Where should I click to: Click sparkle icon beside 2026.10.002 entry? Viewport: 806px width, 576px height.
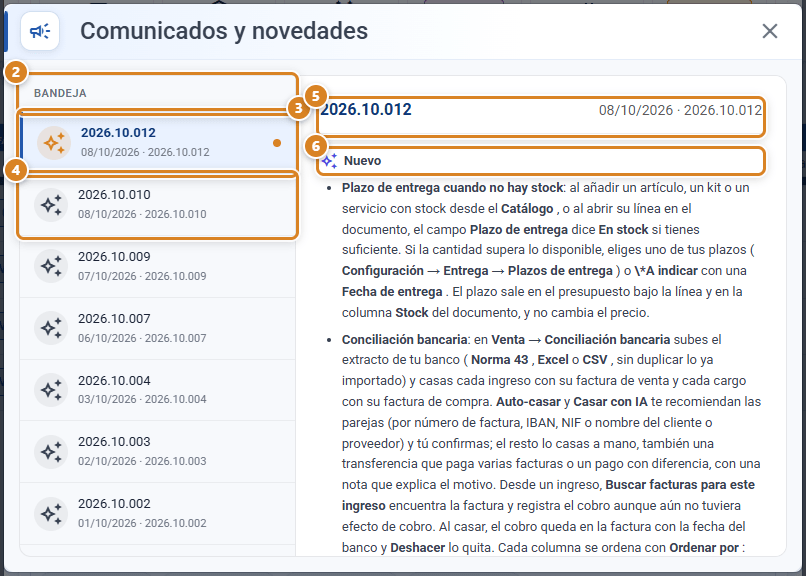tap(51, 514)
